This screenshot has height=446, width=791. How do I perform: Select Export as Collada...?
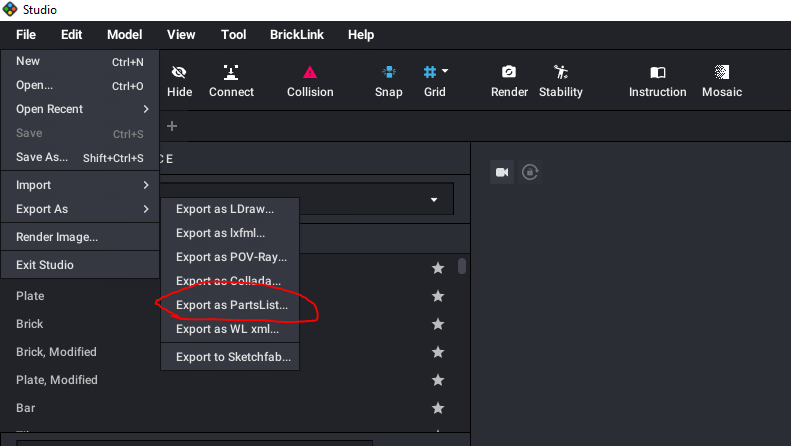point(230,281)
